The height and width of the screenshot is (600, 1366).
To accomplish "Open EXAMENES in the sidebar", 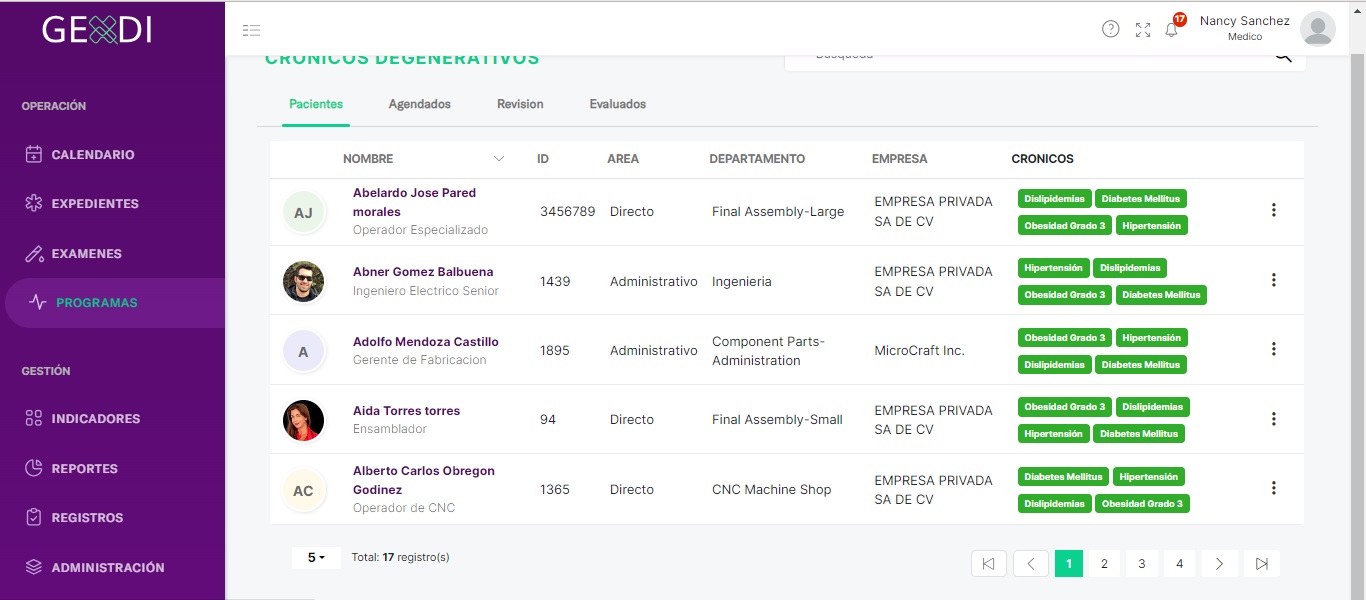I will (x=87, y=254).
